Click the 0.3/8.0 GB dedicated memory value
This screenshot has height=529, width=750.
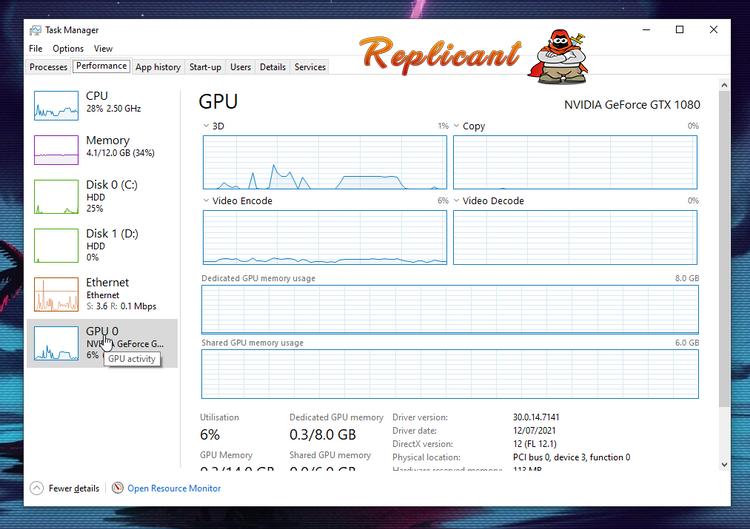pos(323,434)
